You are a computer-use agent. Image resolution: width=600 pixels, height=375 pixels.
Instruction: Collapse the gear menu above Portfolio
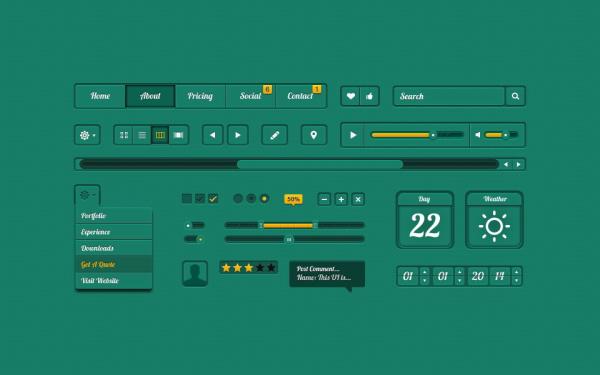(x=87, y=195)
